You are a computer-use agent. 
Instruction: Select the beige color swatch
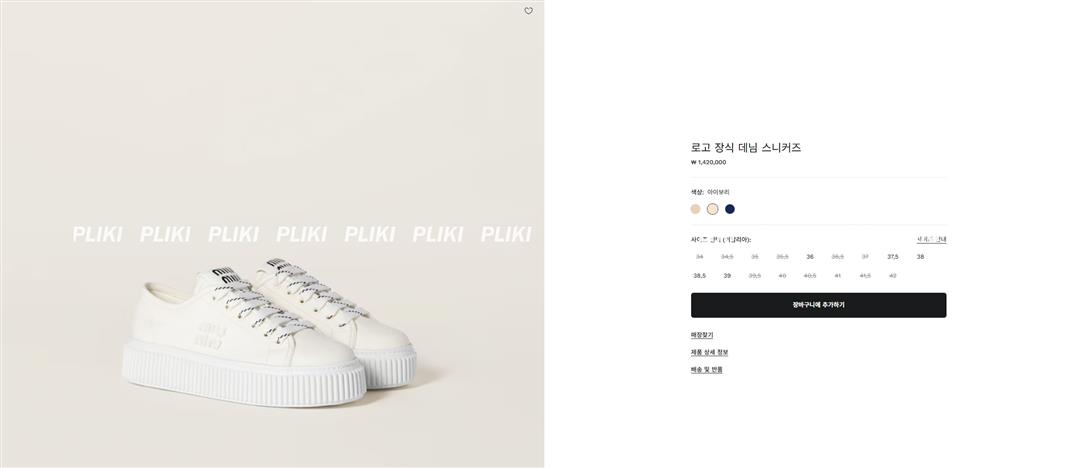695,209
